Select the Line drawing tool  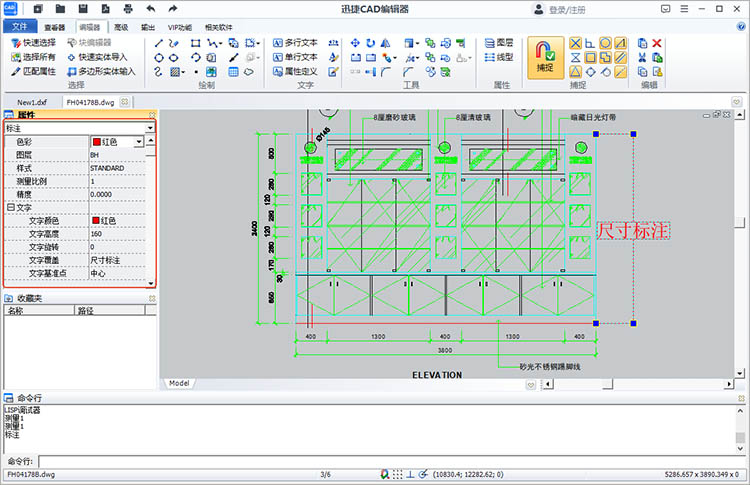tap(159, 44)
